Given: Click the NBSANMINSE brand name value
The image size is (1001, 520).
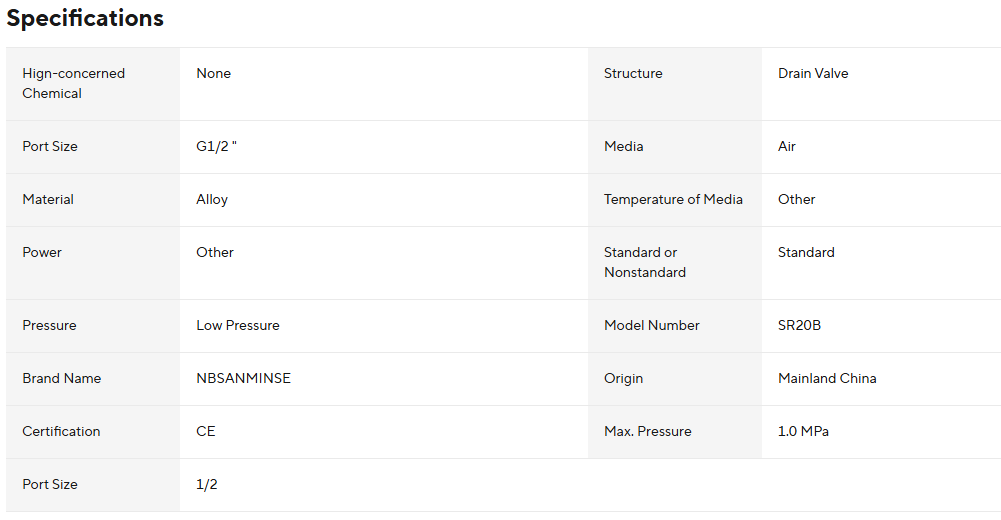Looking at the screenshot, I should pos(243,378).
